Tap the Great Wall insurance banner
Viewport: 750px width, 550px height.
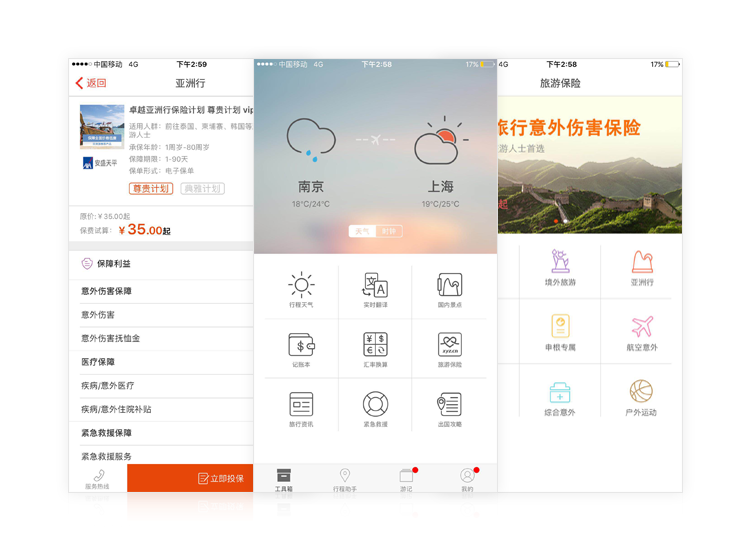coord(590,165)
